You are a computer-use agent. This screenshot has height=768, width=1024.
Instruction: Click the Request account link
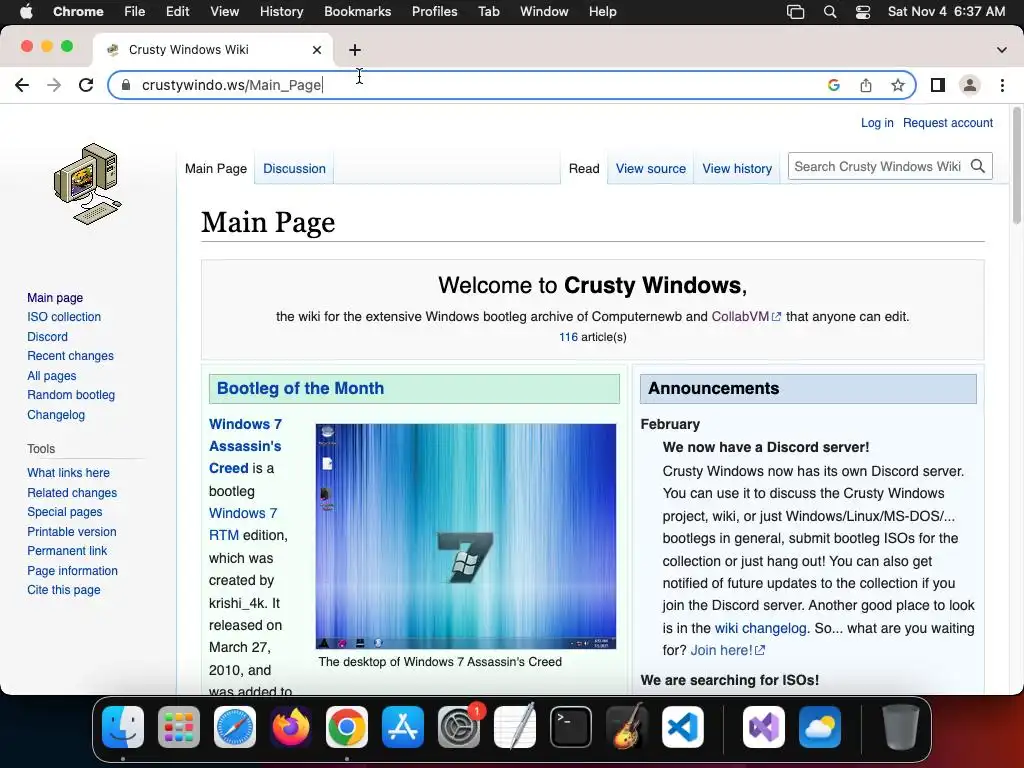coord(948,123)
